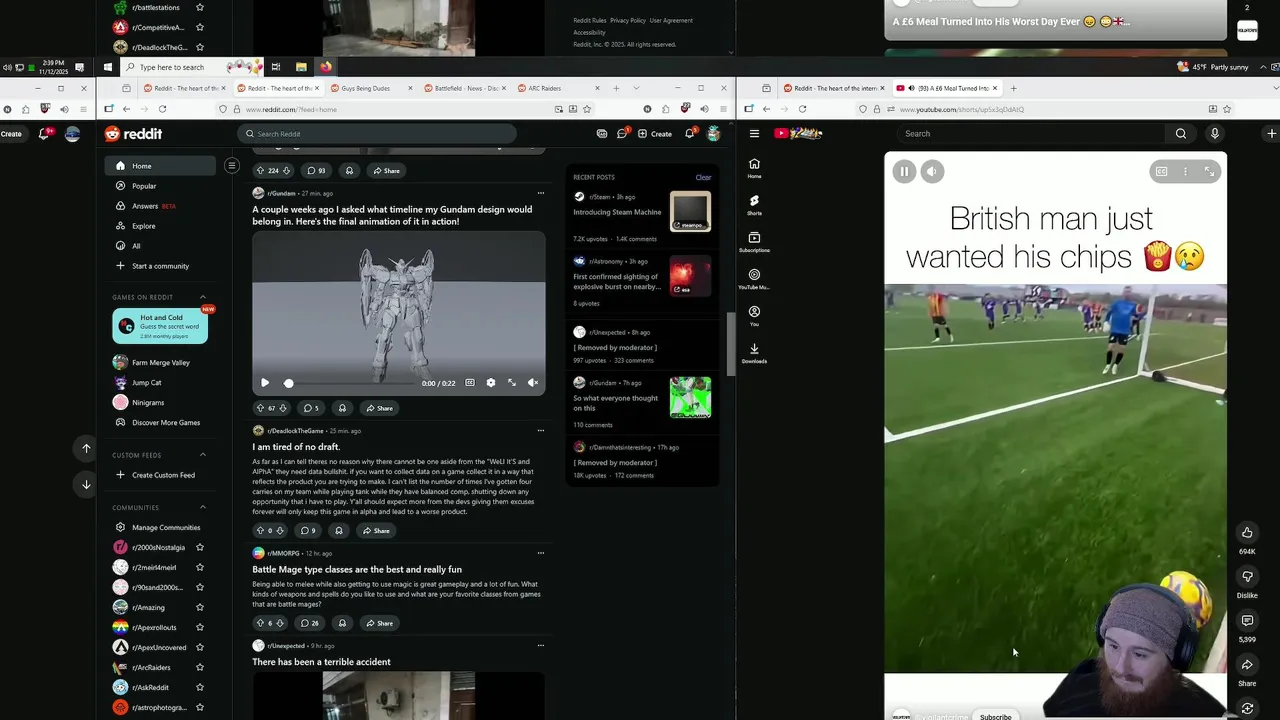
Task: Favorite r/ArcRaiders with star
Action: (200, 667)
